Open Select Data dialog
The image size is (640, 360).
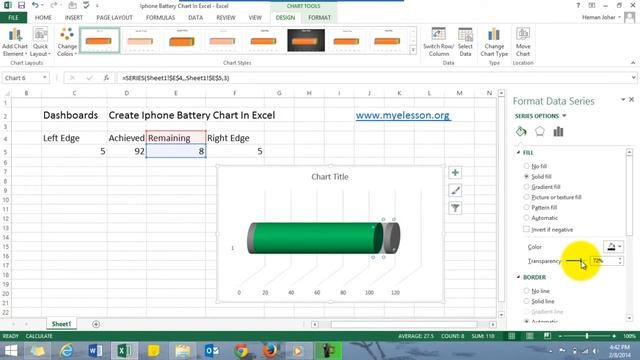click(x=465, y=42)
